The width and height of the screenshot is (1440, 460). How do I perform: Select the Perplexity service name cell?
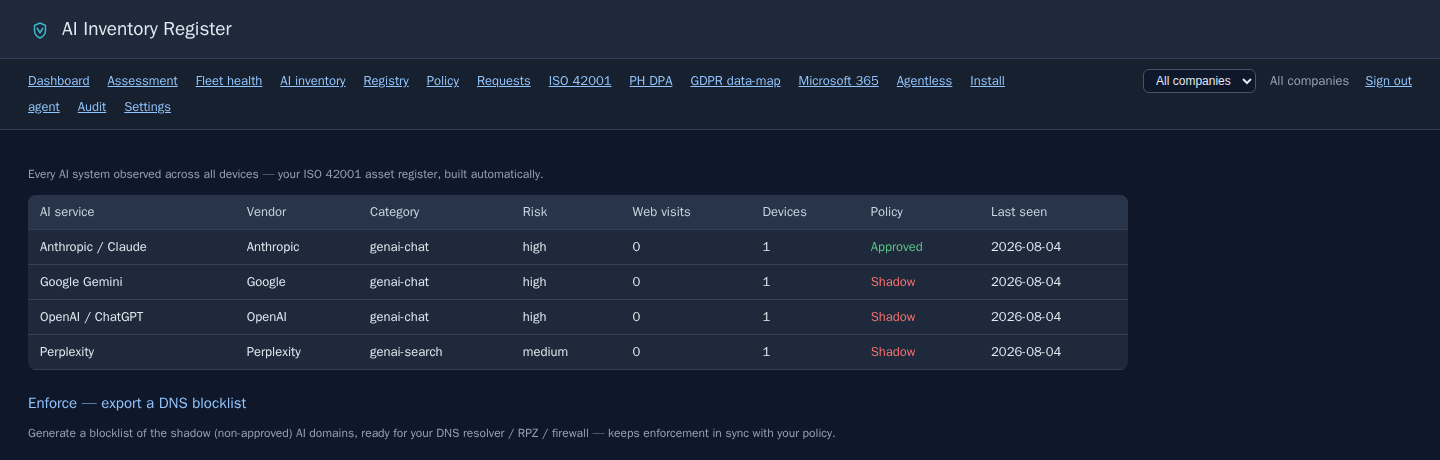click(x=67, y=352)
